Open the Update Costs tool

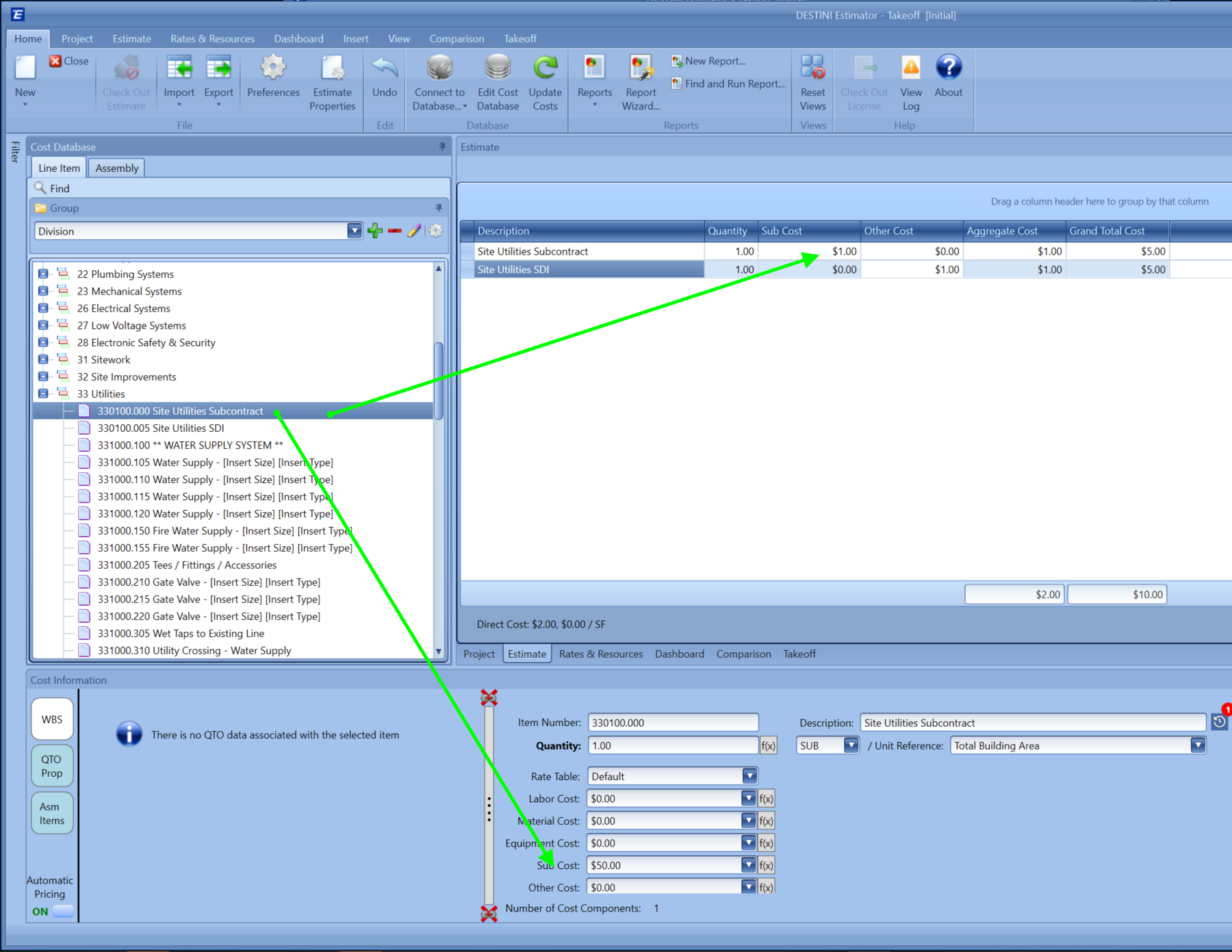tap(545, 82)
